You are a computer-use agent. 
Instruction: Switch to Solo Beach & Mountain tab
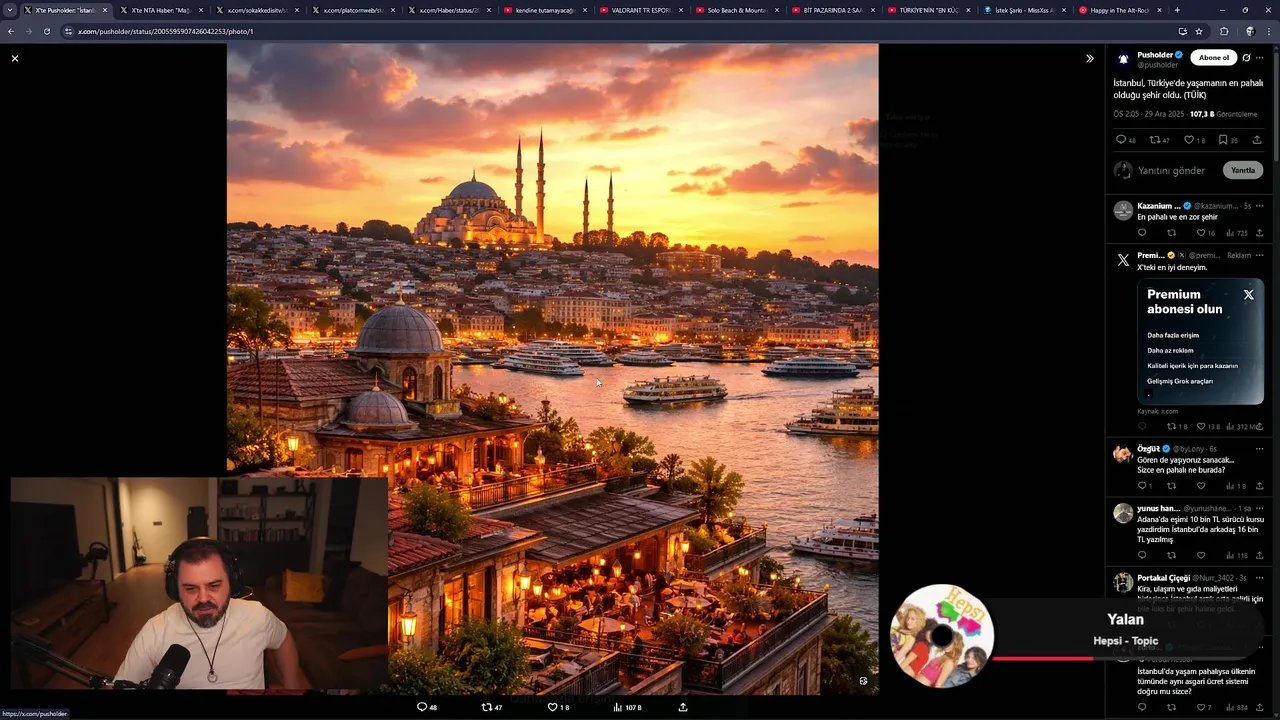pos(737,10)
